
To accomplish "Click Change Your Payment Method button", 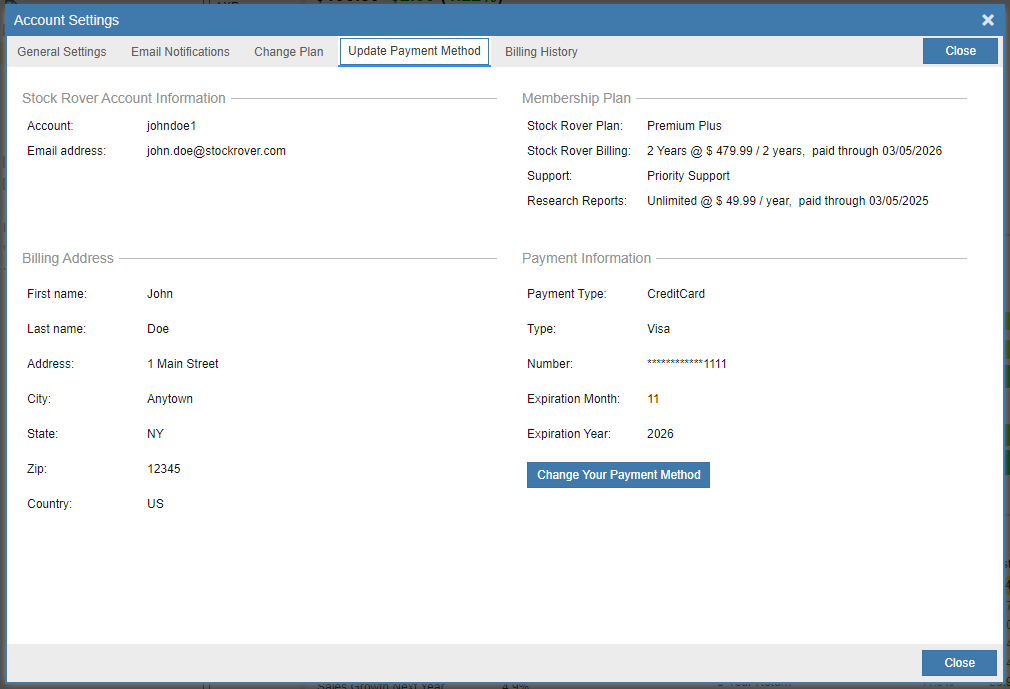I will pos(618,475).
